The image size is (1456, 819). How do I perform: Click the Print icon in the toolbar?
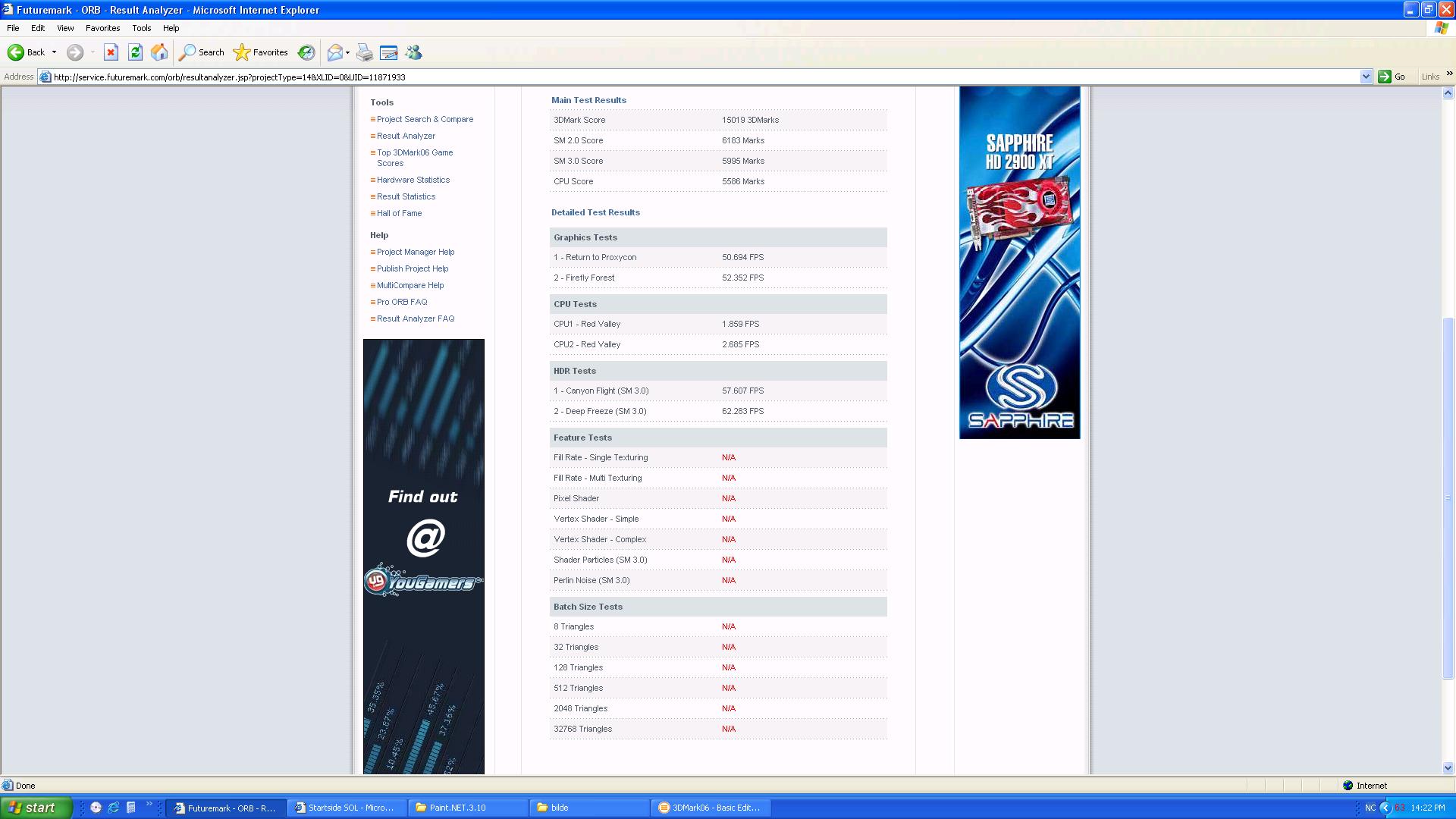pyautogui.click(x=365, y=52)
